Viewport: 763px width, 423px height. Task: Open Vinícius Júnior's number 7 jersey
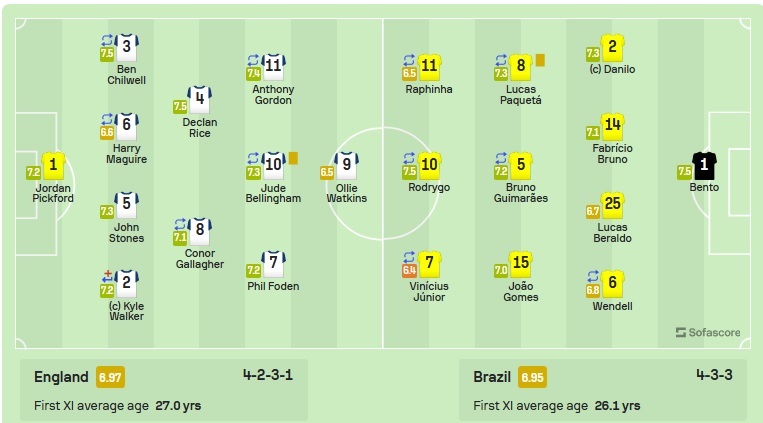pyautogui.click(x=429, y=264)
